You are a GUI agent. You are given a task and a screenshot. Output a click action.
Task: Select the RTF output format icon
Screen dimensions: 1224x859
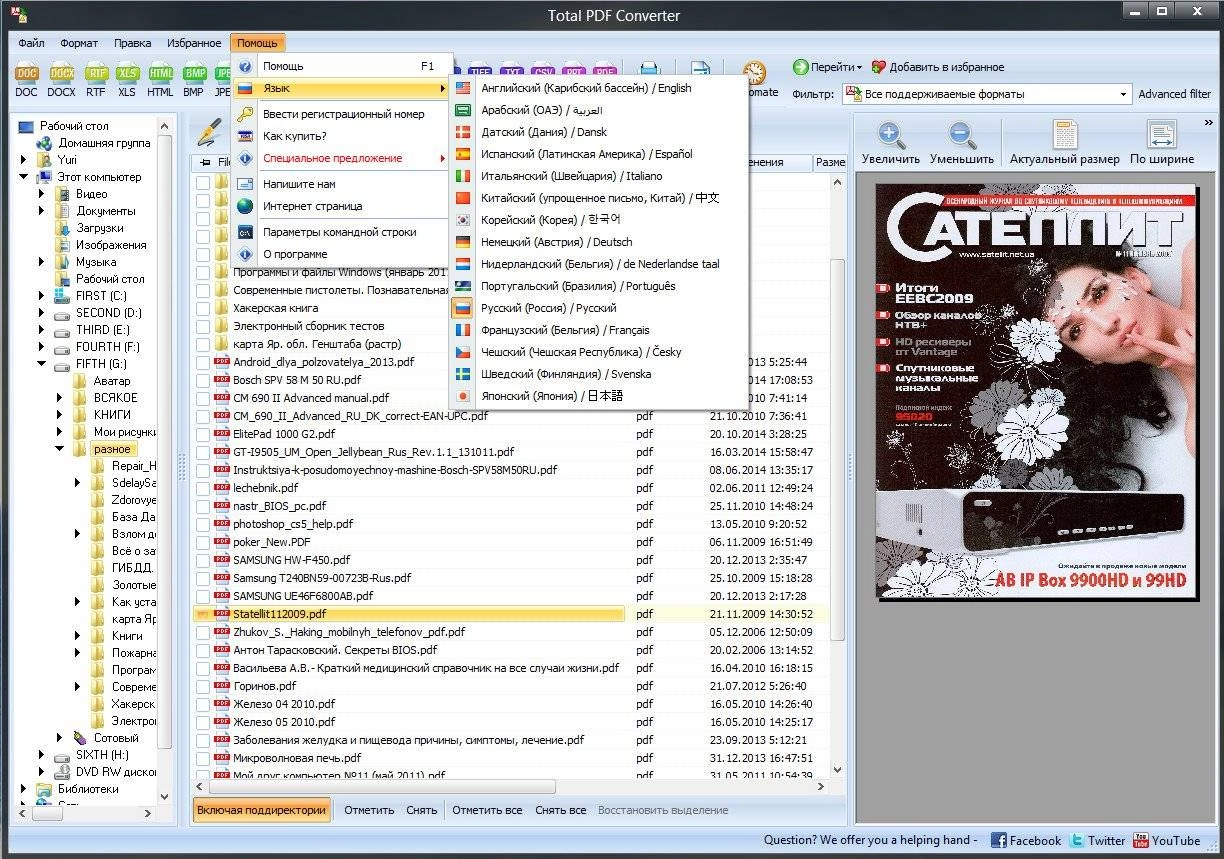(x=96, y=73)
